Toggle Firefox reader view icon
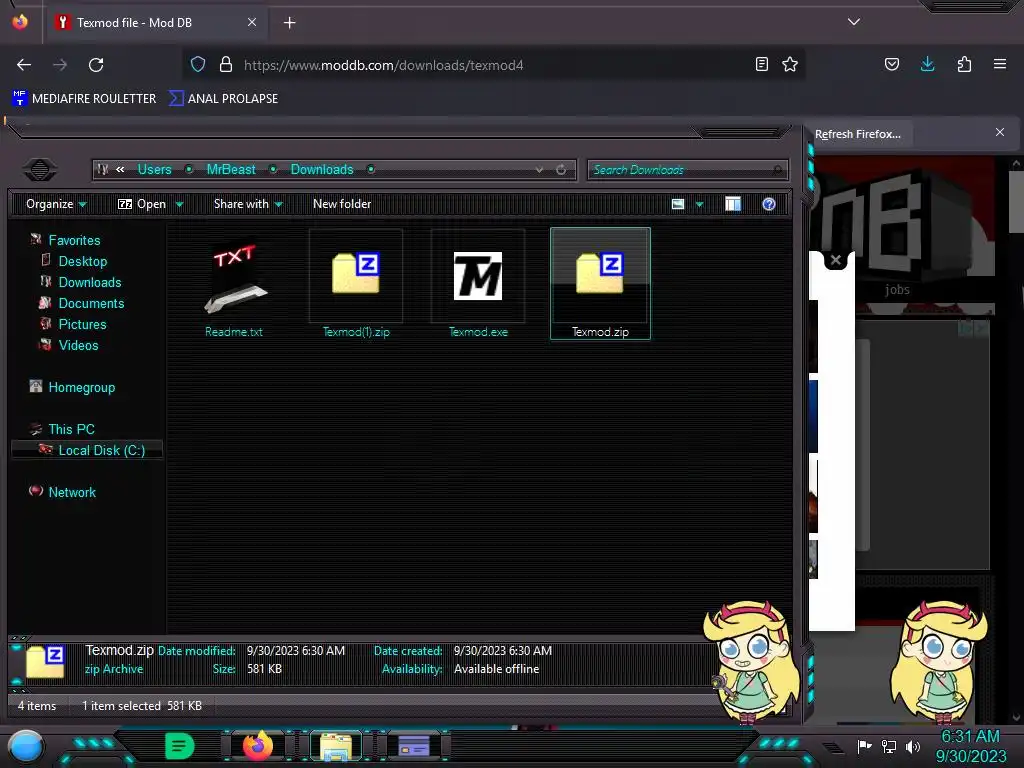This screenshot has height=768, width=1024. (761, 64)
